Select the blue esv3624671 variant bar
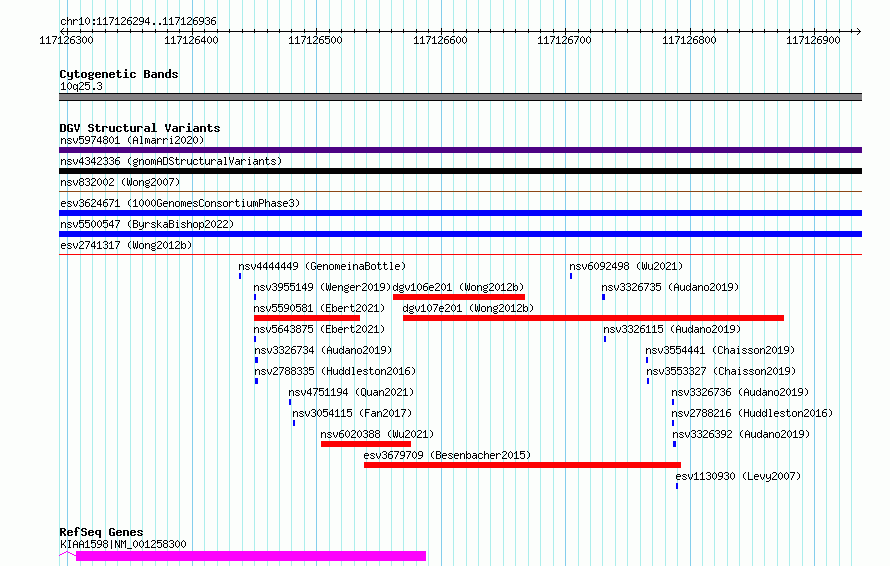890x566 pixels. [x=460, y=213]
